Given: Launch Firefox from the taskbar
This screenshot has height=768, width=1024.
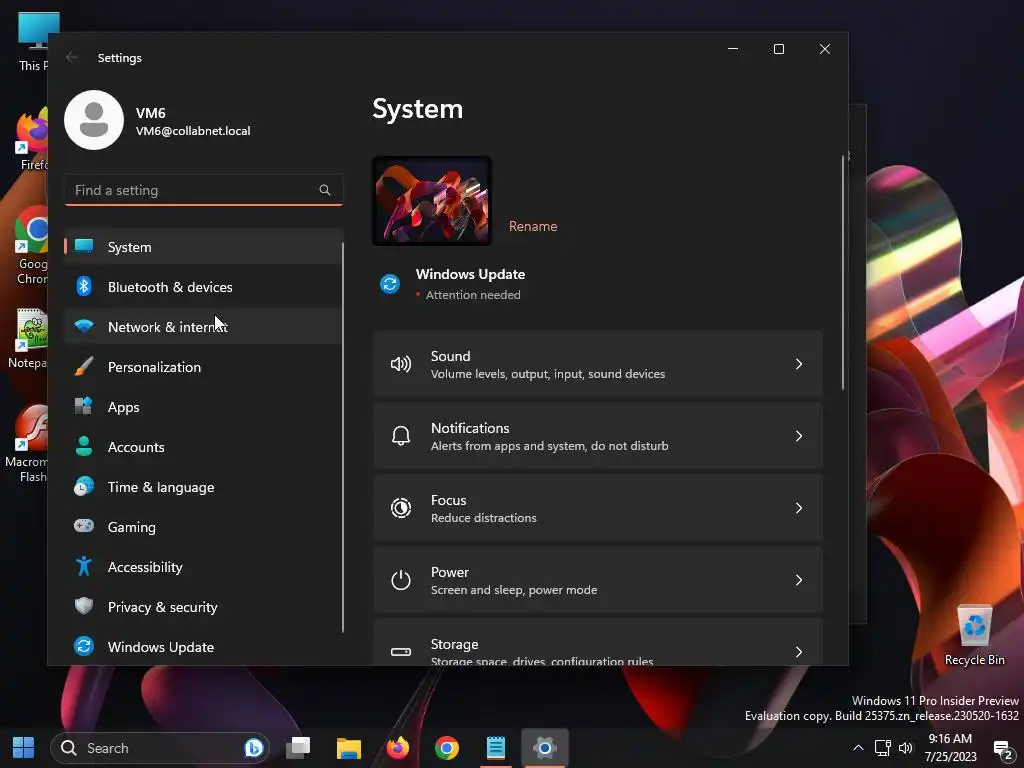Looking at the screenshot, I should click(398, 747).
